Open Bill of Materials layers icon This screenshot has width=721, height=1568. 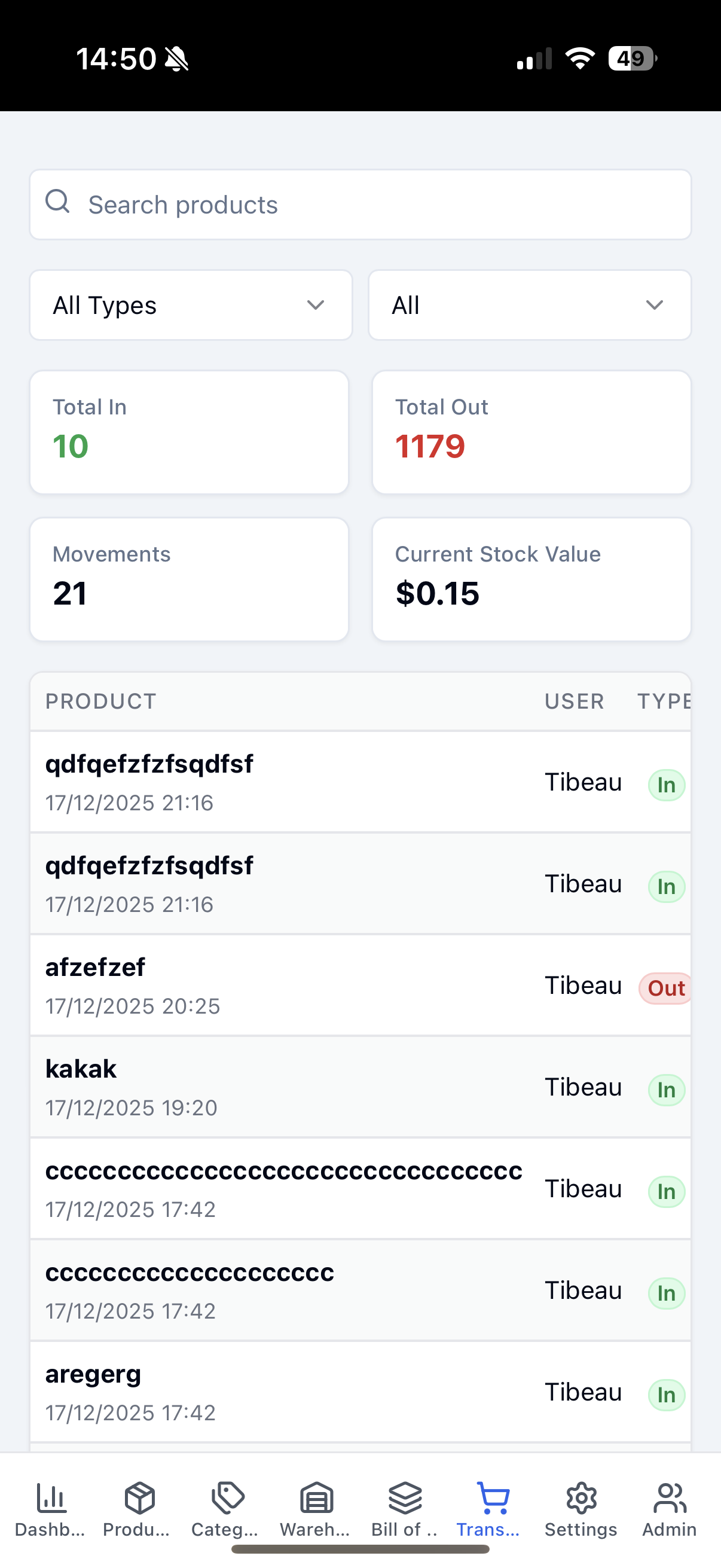(x=405, y=1498)
